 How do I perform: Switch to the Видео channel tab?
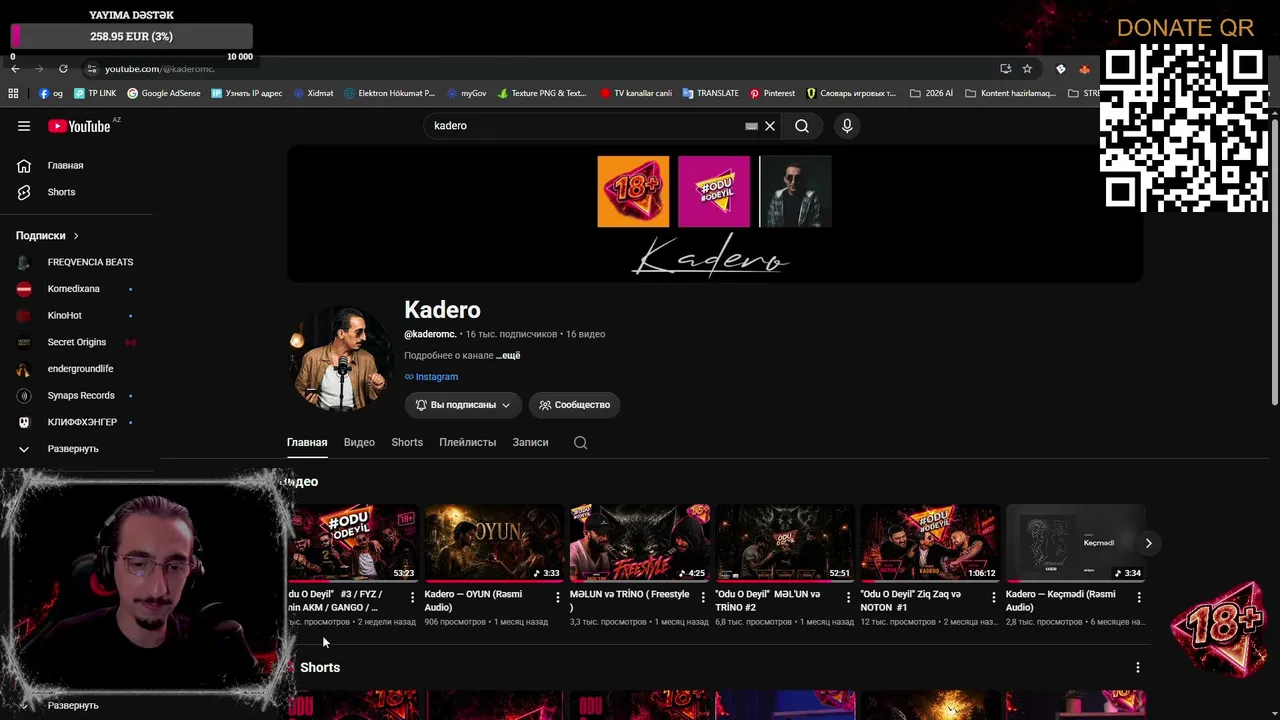[x=359, y=442]
